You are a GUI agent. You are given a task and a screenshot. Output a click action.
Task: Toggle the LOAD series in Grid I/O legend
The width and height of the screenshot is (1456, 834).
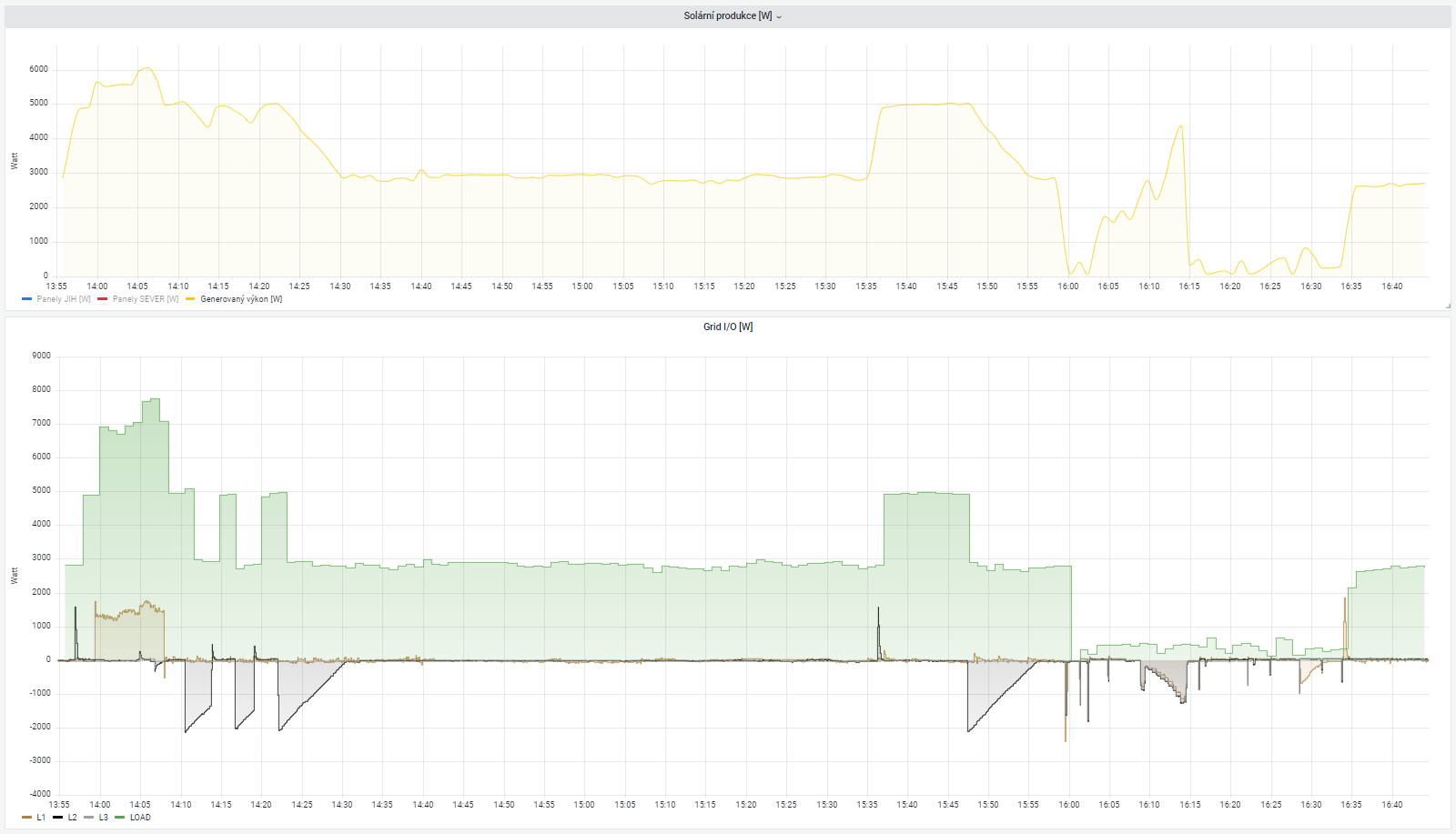coord(140,818)
